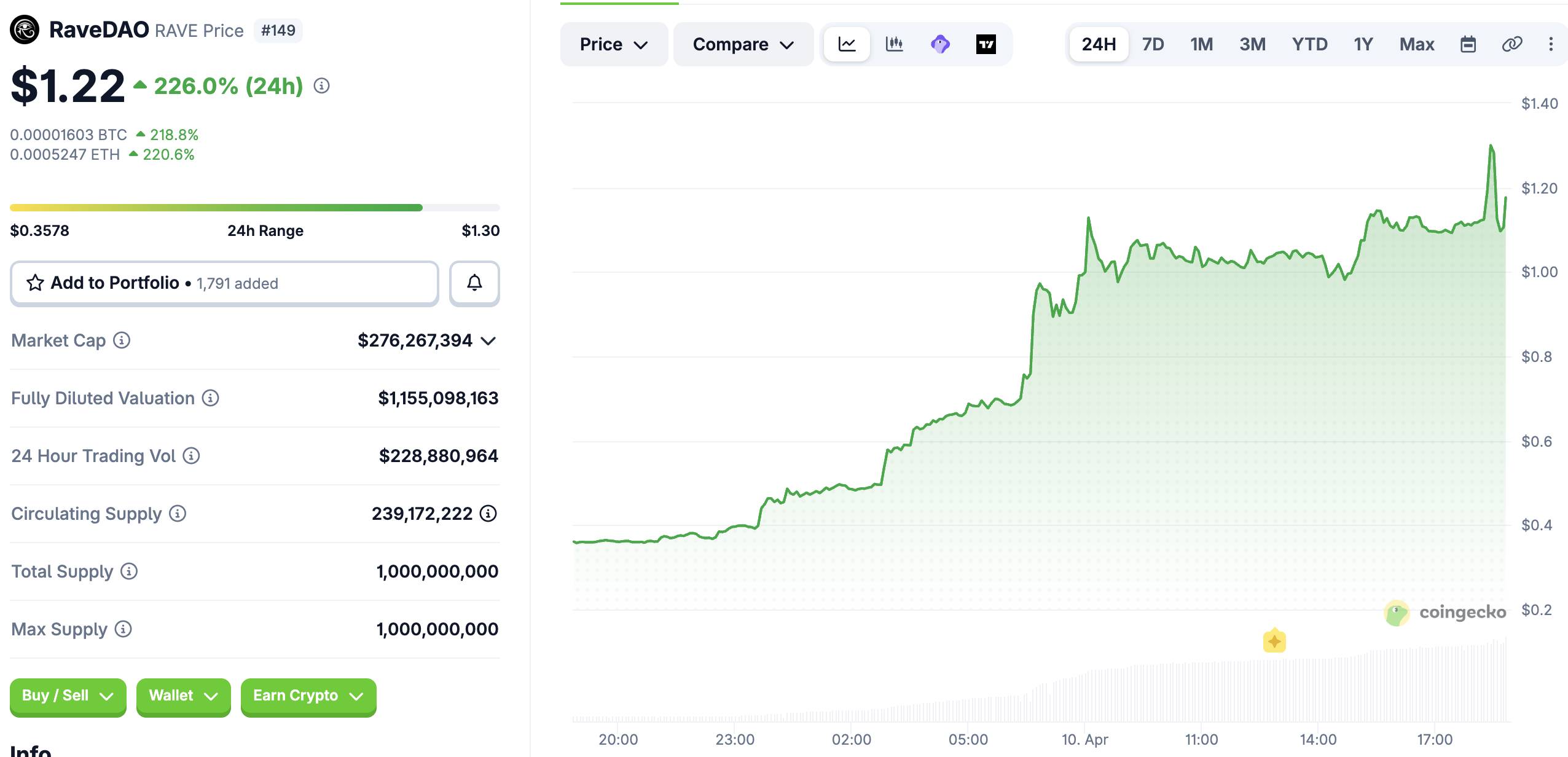Click the purple gecko AI icon
The width and height of the screenshot is (1568, 757).
[940, 44]
